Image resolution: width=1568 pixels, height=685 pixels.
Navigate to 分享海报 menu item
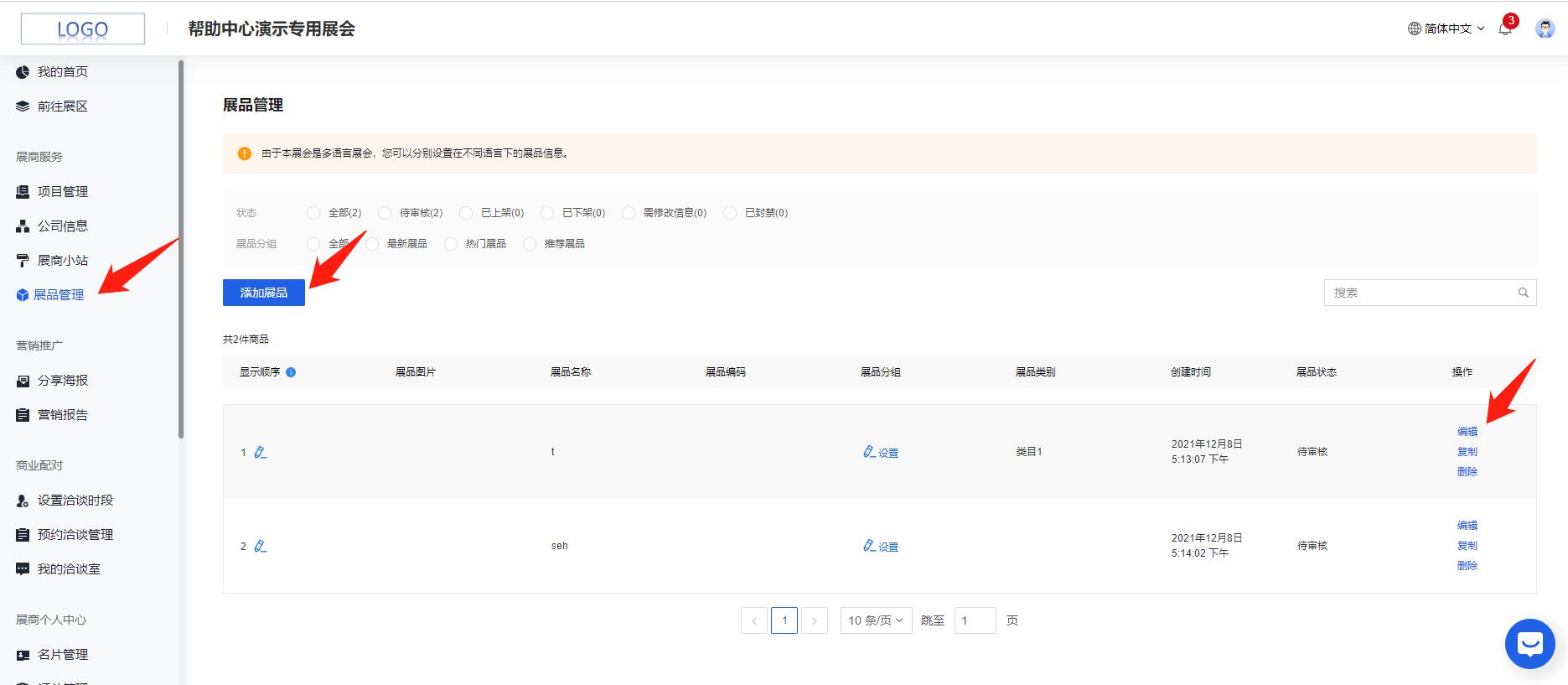pos(62,381)
